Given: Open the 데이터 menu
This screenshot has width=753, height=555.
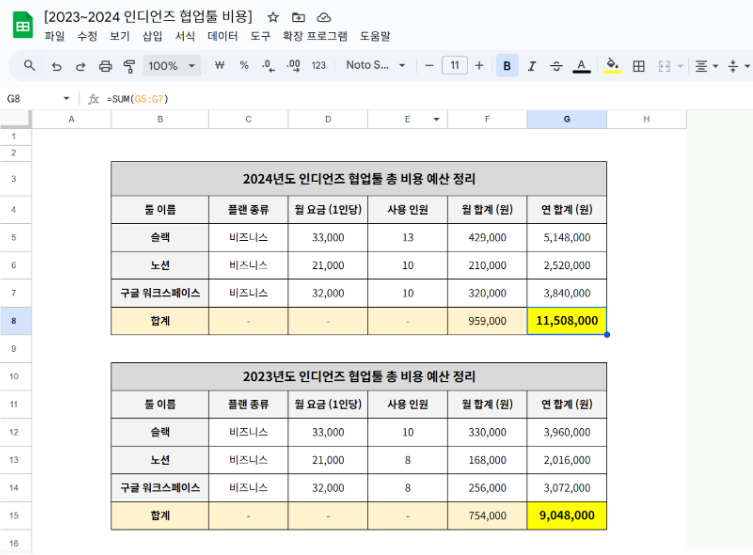Looking at the screenshot, I should point(222,36).
